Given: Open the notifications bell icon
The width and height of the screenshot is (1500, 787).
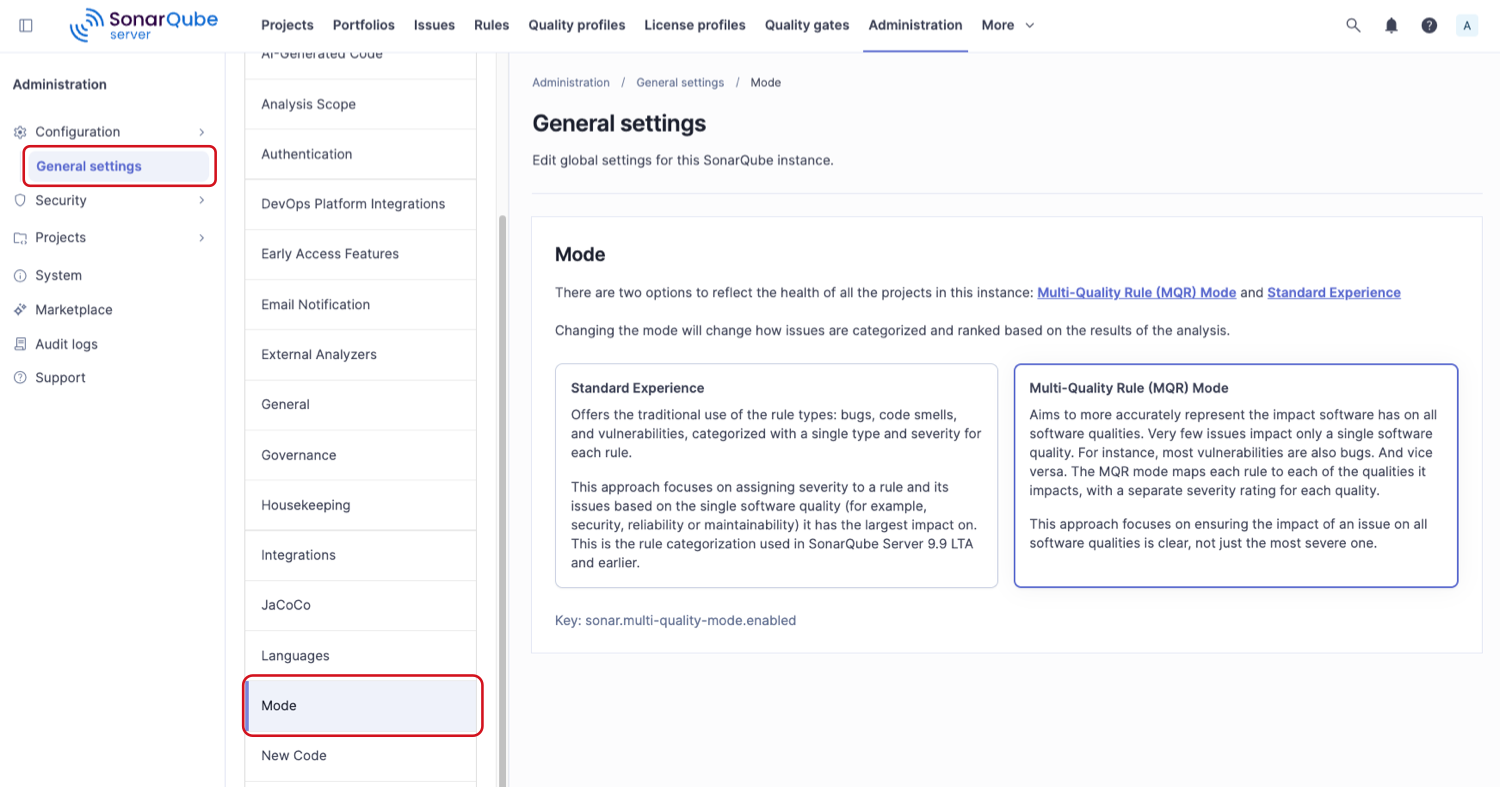Looking at the screenshot, I should [x=1391, y=25].
